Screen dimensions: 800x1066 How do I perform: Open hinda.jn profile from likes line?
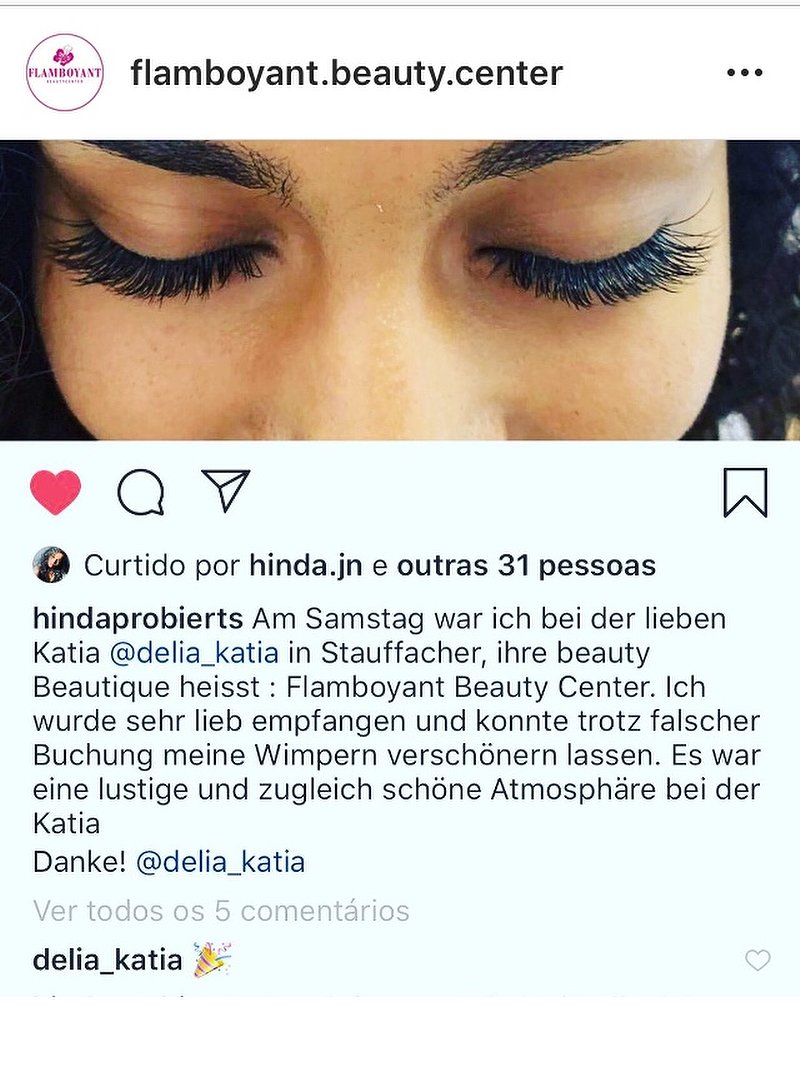[306, 566]
